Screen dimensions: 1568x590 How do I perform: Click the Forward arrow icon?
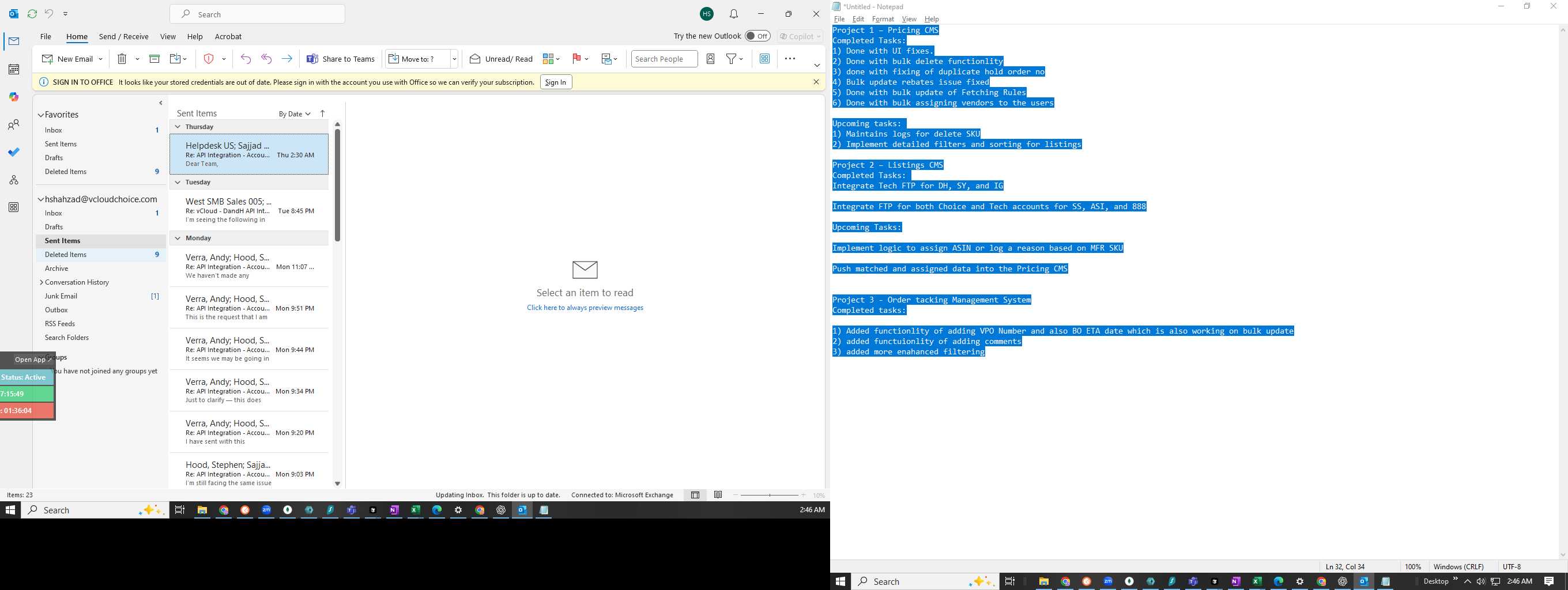[287, 59]
